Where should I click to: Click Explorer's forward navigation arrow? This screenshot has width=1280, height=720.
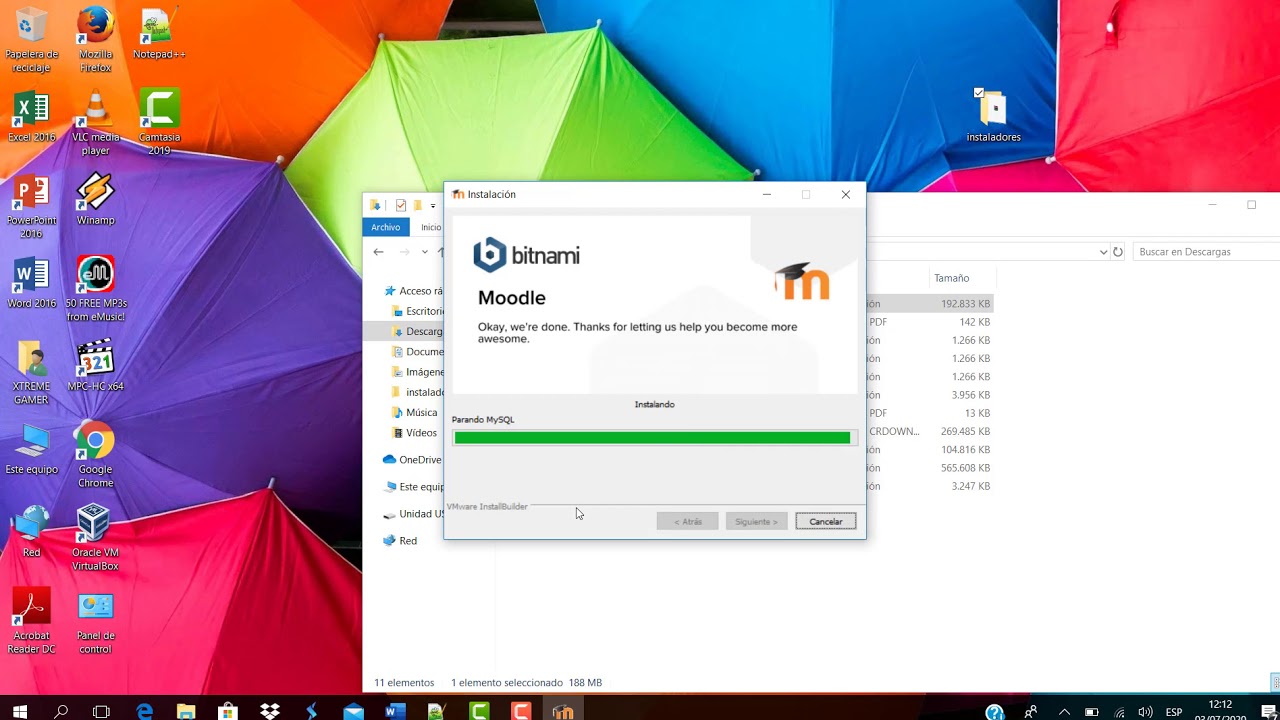(404, 252)
